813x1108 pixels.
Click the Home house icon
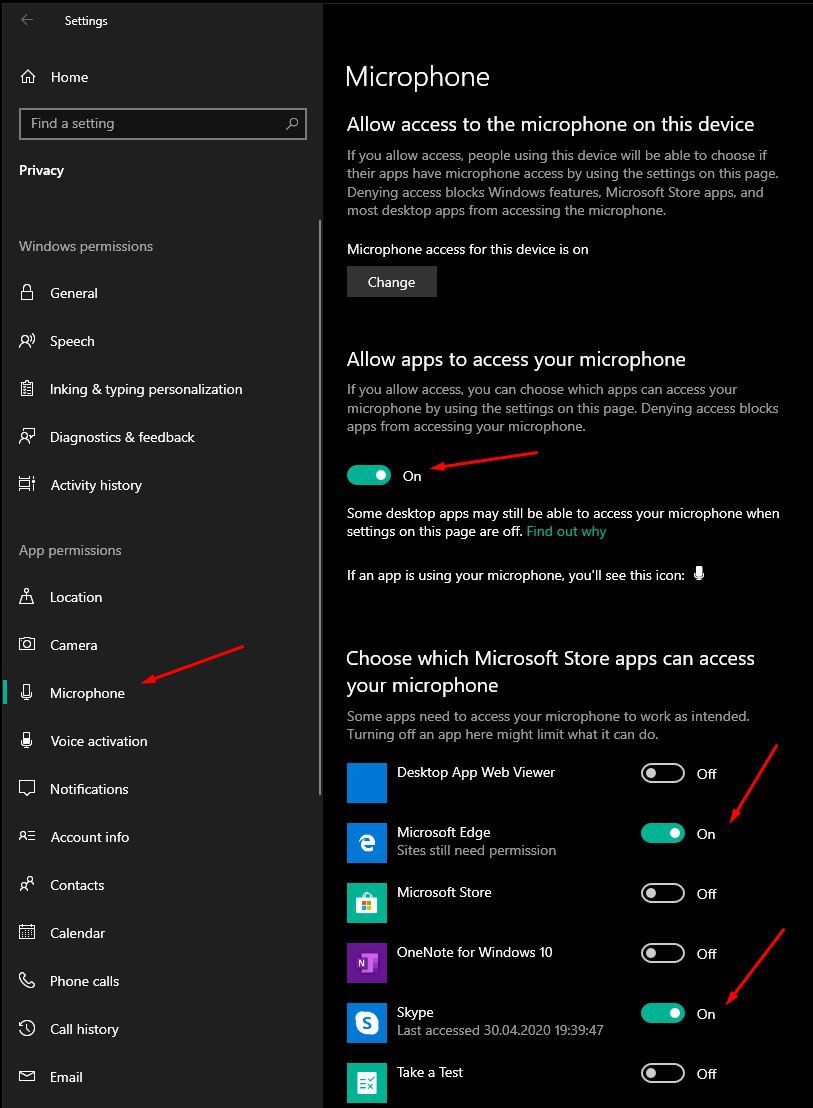click(x=28, y=76)
